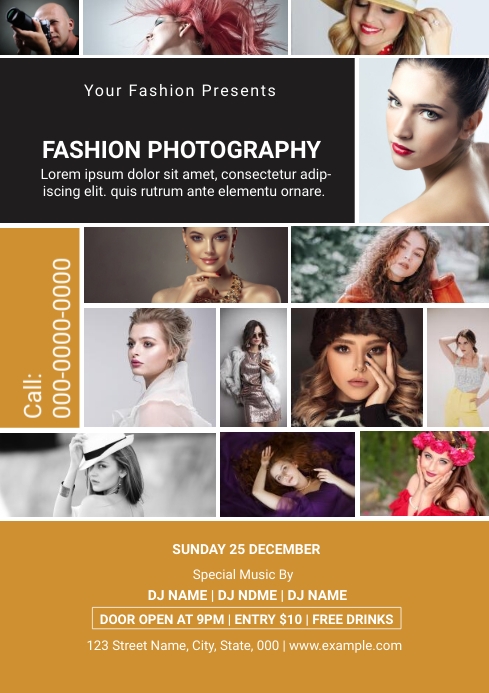Click the redhead on purple fabric photo
489x693 pixels.
(x=287, y=475)
